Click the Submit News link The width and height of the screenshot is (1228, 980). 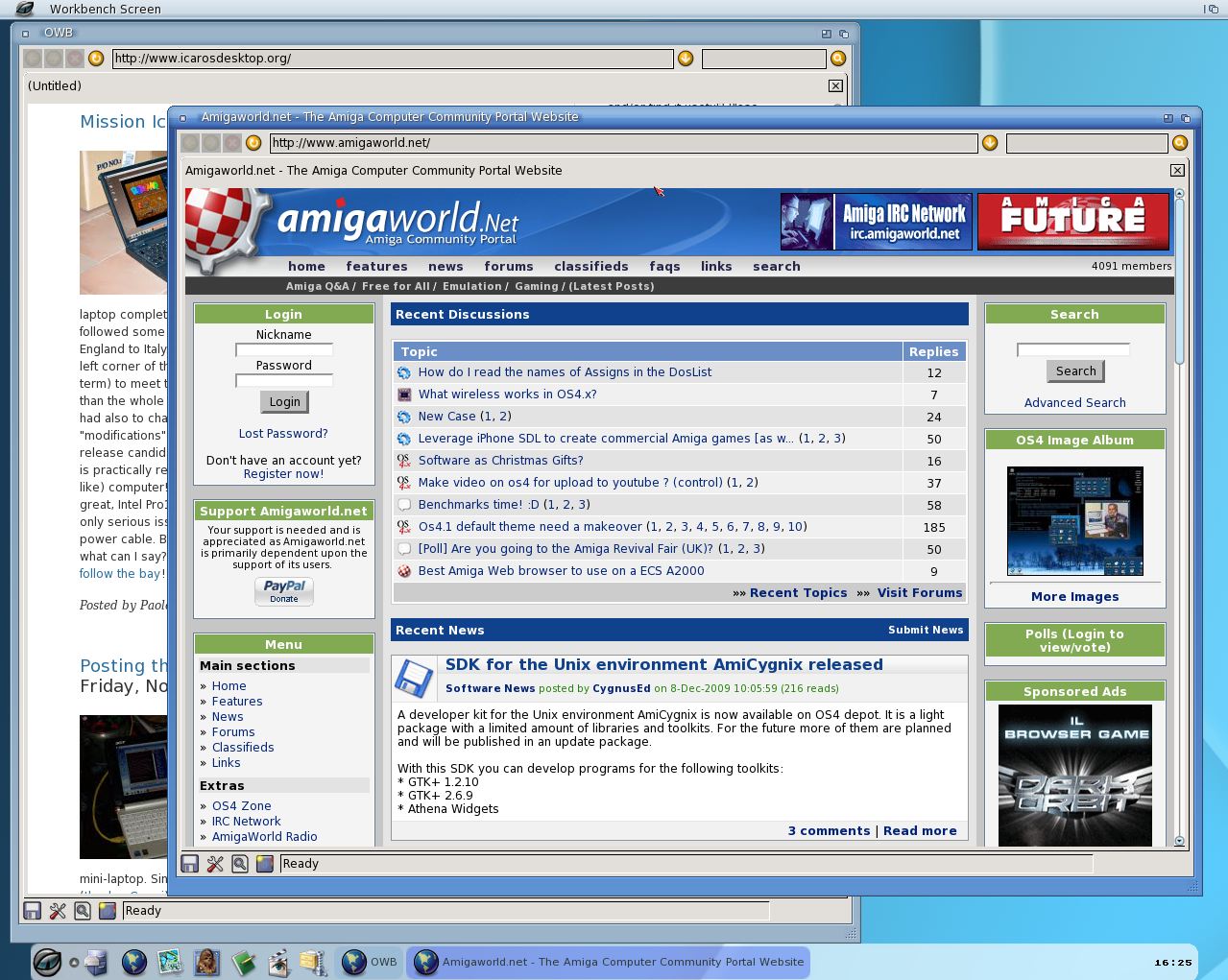pyautogui.click(x=926, y=630)
